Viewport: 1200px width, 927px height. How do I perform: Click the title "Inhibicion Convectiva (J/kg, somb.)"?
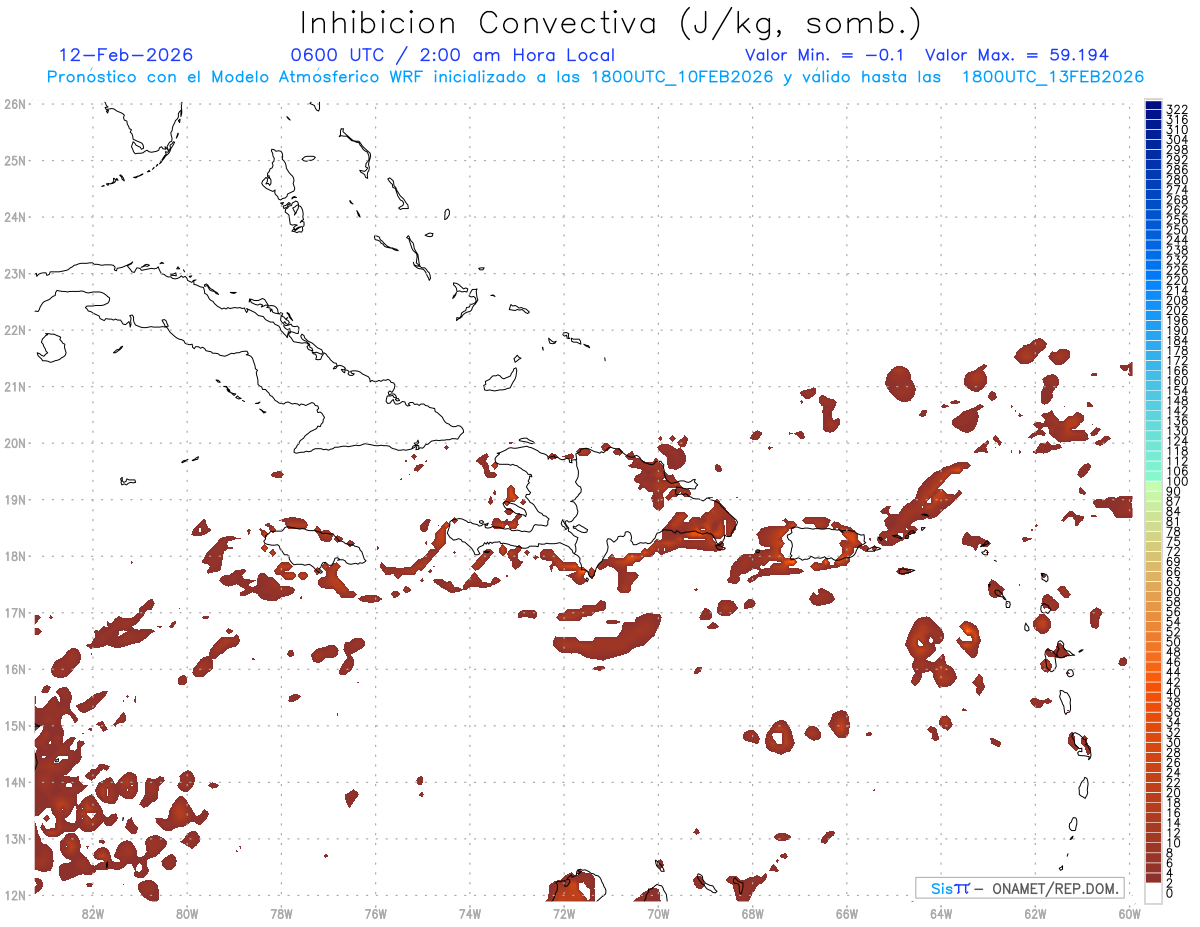pyautogui.click(x=611, y=23)
